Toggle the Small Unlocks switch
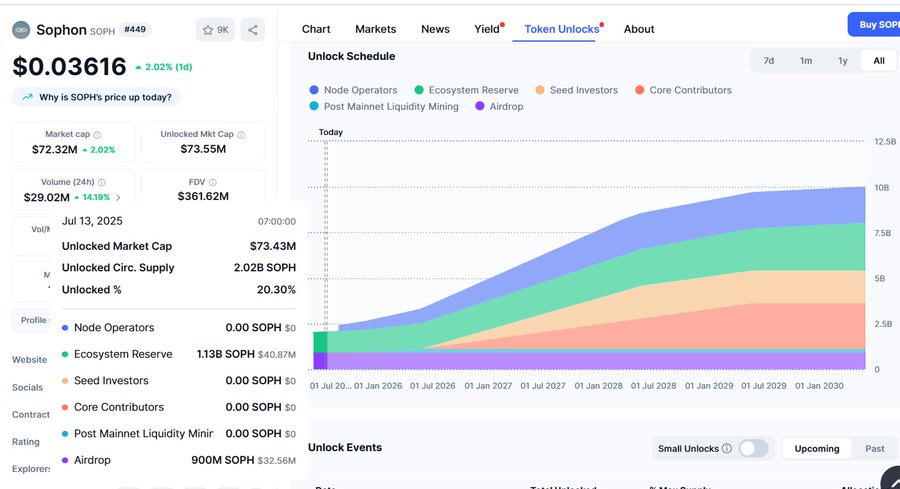The height and width of the screenshot is (489, 900). tap(753, 448)
